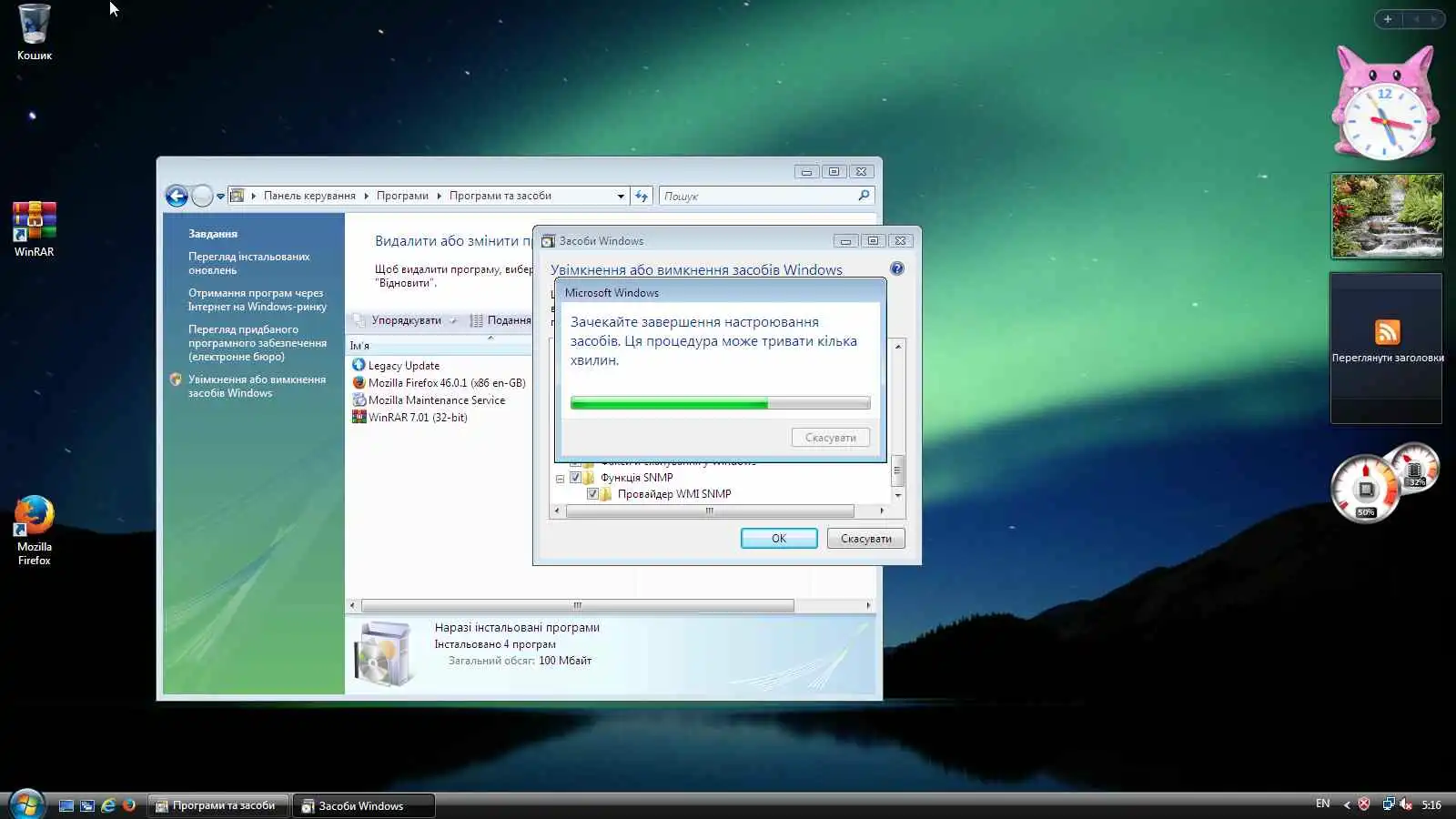Viewport: 1456px width, 819px height.
Task: Open the recent pages dropdown next to Forward
Action: (220, 196)
